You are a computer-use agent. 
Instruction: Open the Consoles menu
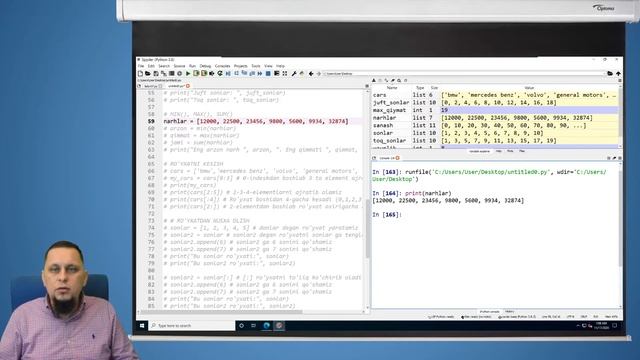pos(222,66)
